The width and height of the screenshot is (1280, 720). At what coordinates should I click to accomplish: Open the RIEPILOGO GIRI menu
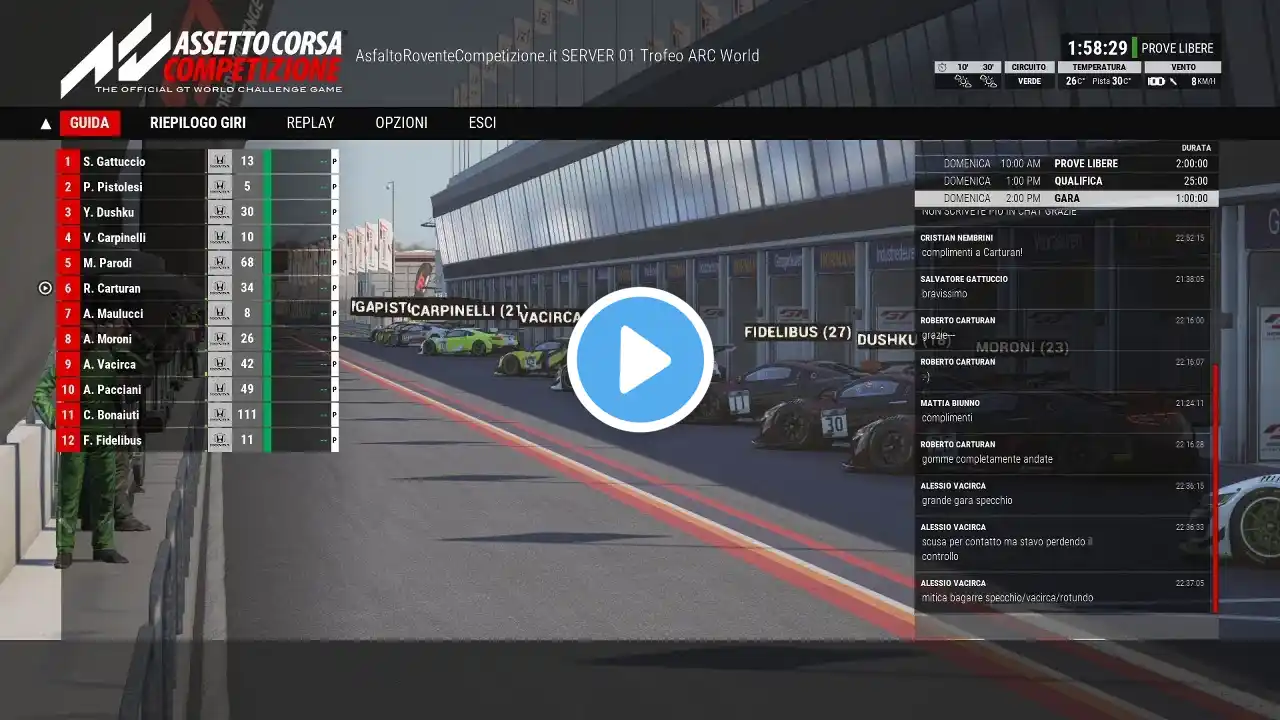(x=198, y=123)
